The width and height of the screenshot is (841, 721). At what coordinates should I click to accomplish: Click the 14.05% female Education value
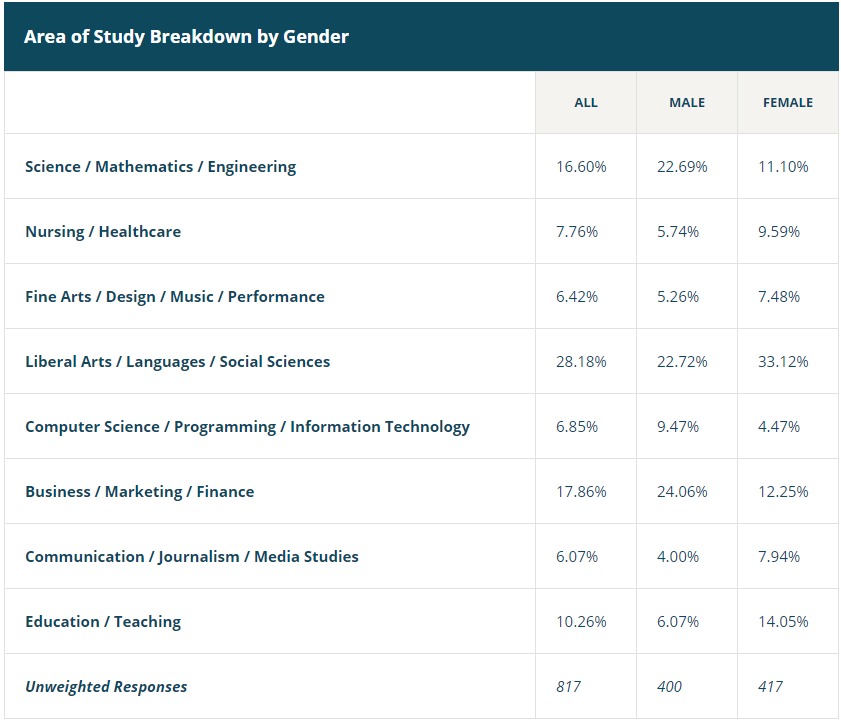(x=783, y=622)
